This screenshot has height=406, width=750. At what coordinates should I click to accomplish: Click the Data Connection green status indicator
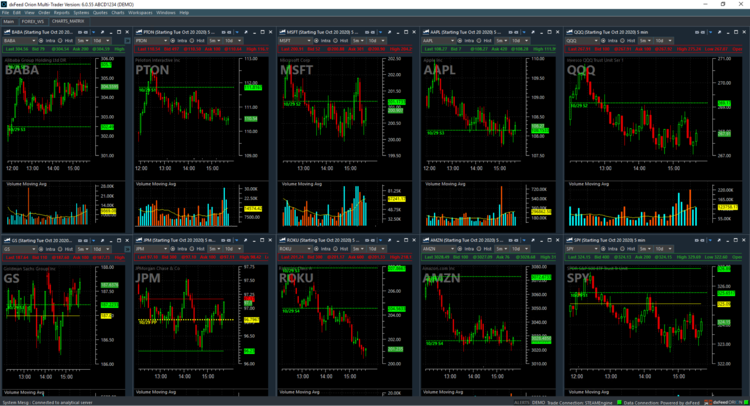(x=619, y=403)
